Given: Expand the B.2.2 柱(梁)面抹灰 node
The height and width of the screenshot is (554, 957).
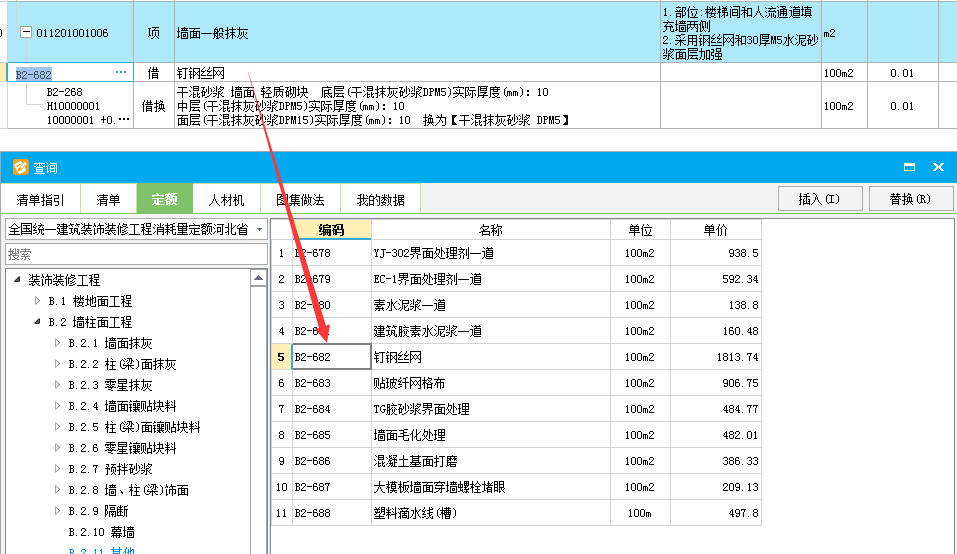Looking at the screenshot, I should [x=57, y=364].
